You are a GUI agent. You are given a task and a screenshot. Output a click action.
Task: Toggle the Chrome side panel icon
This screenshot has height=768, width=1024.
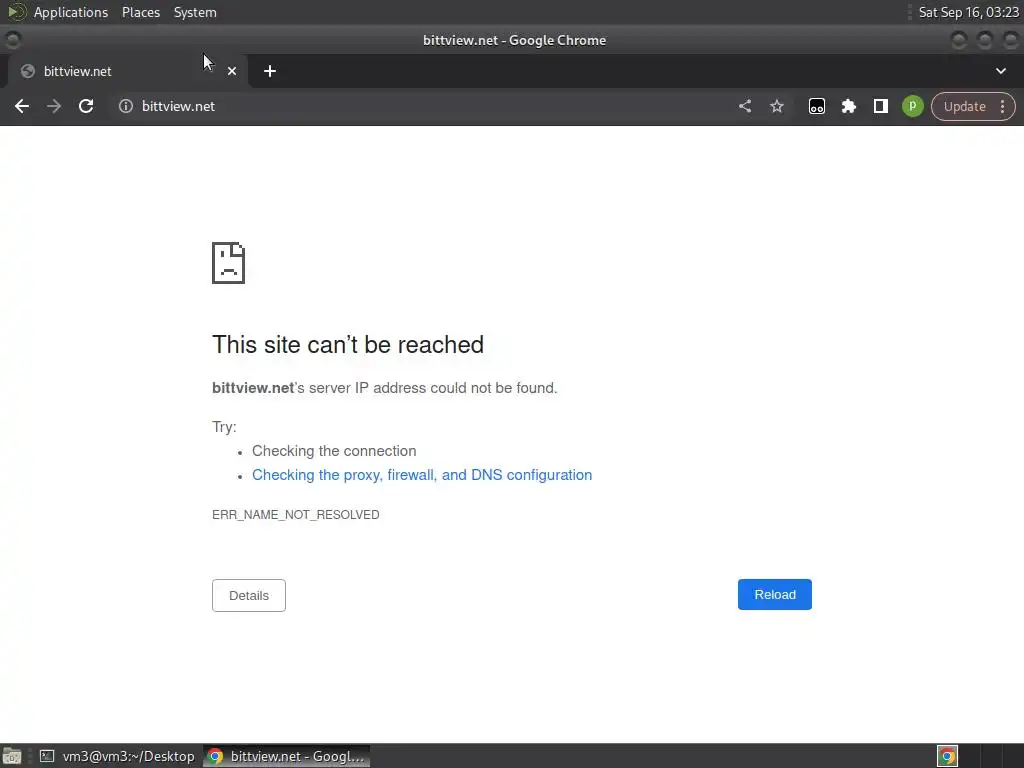(881, 106)
